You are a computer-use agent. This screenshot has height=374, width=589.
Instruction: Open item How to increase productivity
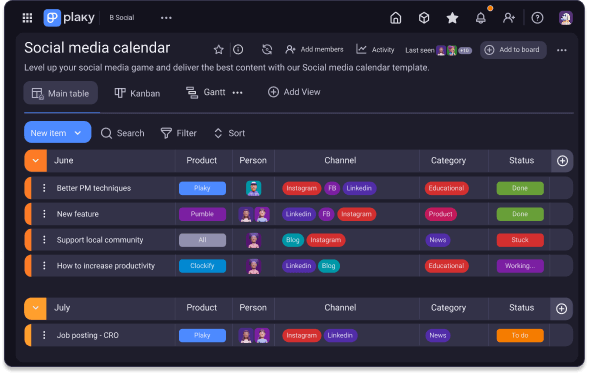coord(106,266)
